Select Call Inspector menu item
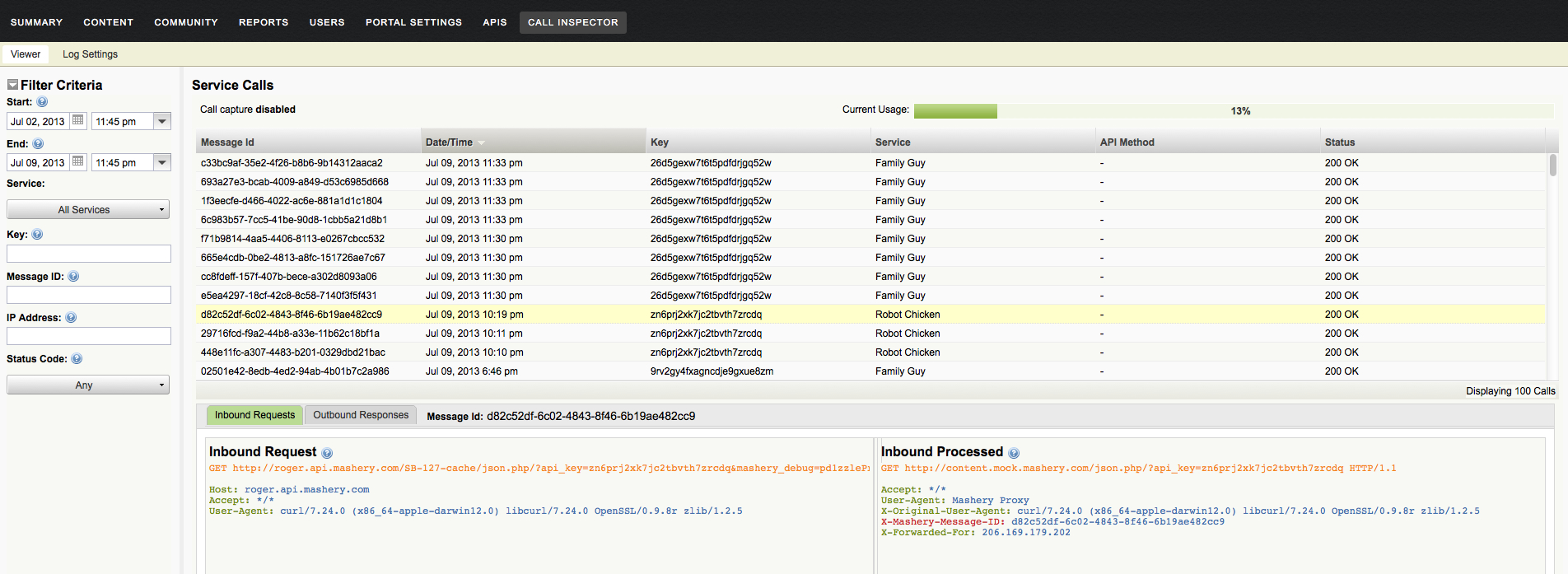This screenshot has height=574, width=1568. pos(573,22)
